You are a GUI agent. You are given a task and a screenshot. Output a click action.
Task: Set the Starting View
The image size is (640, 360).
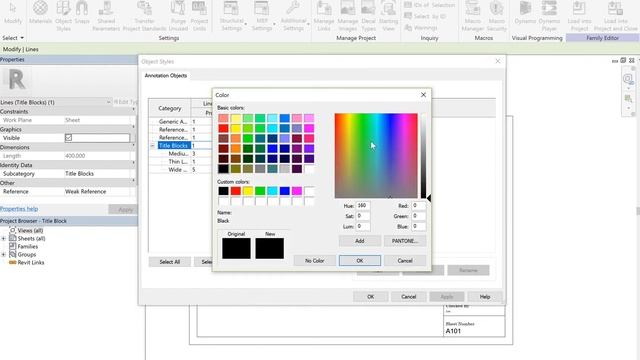[388, 16]
